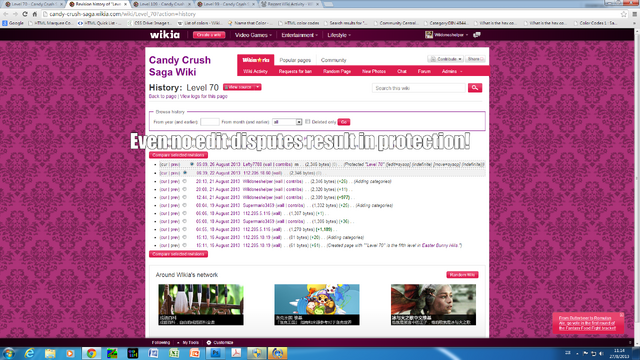Image resolution: width=640 pixels, height=360 pixels.
Task: Follow View logs for this page link
Action: click(204, 96)
